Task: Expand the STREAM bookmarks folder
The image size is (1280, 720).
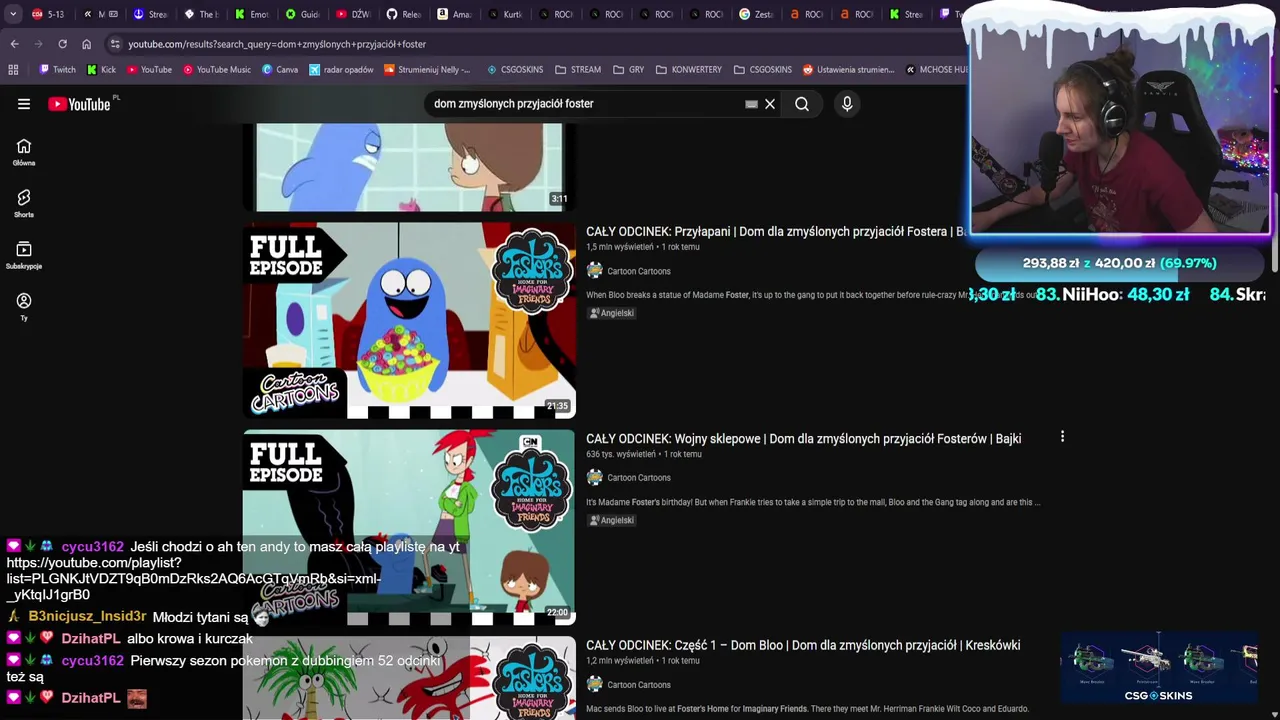Action: [x=578, y=70]
